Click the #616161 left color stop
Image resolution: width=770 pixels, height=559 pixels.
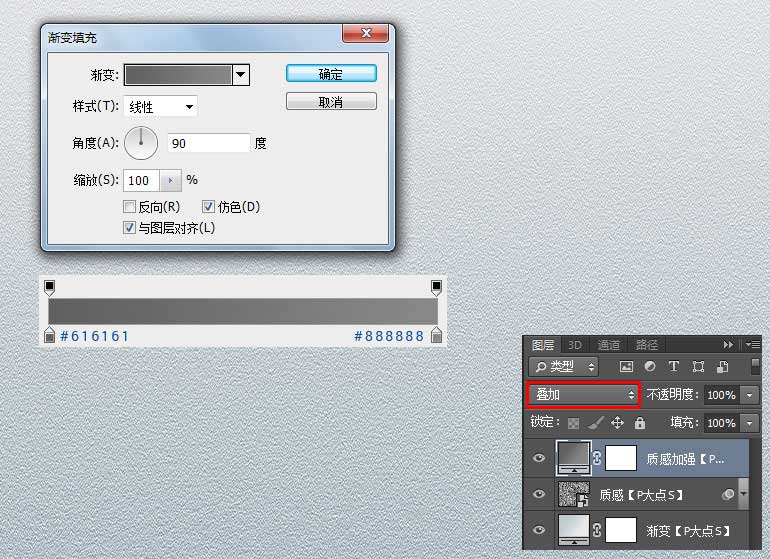point(49,336)
